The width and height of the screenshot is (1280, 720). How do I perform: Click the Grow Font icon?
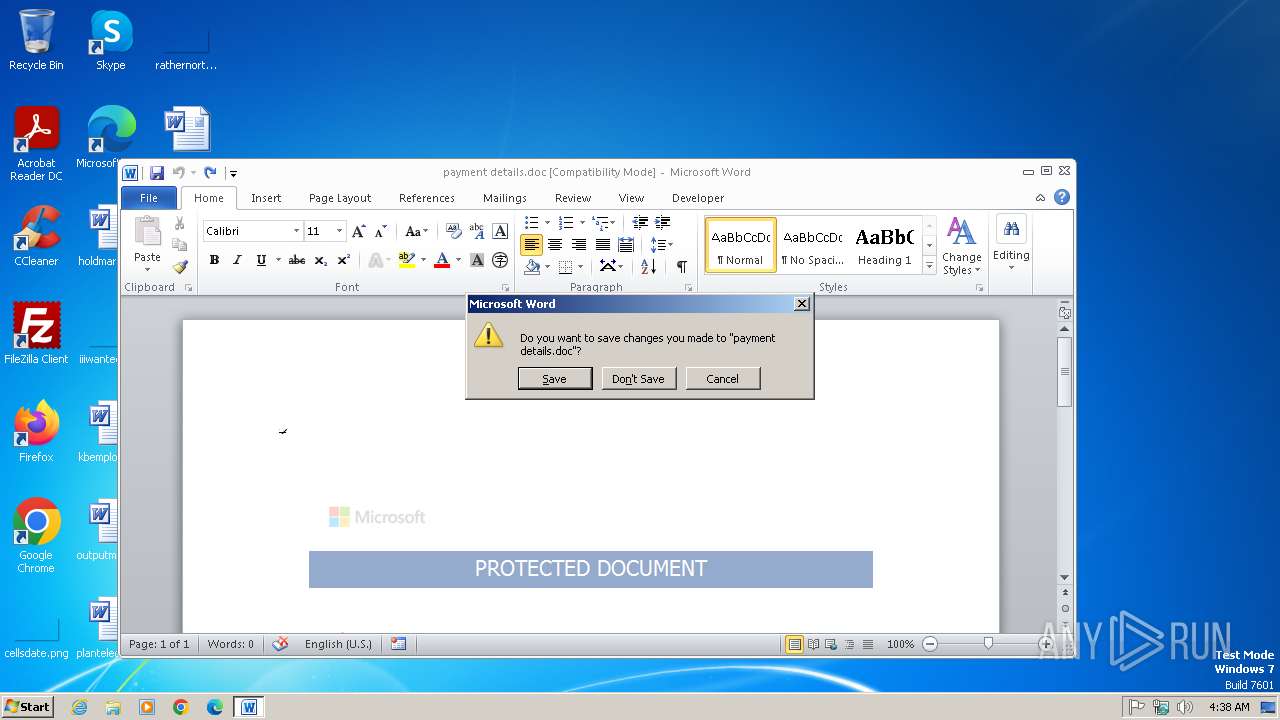click(x=358, y=231)
